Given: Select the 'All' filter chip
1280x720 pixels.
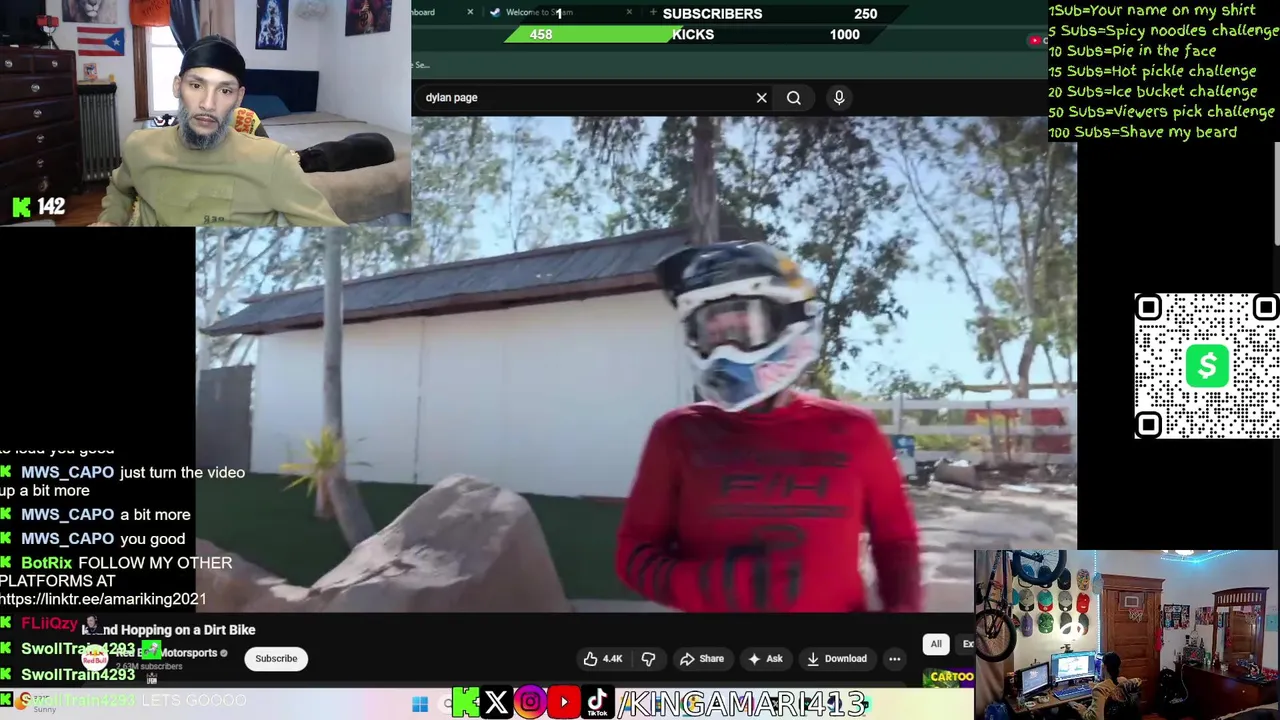Looking at the screenshot, I should pos(936,644).
